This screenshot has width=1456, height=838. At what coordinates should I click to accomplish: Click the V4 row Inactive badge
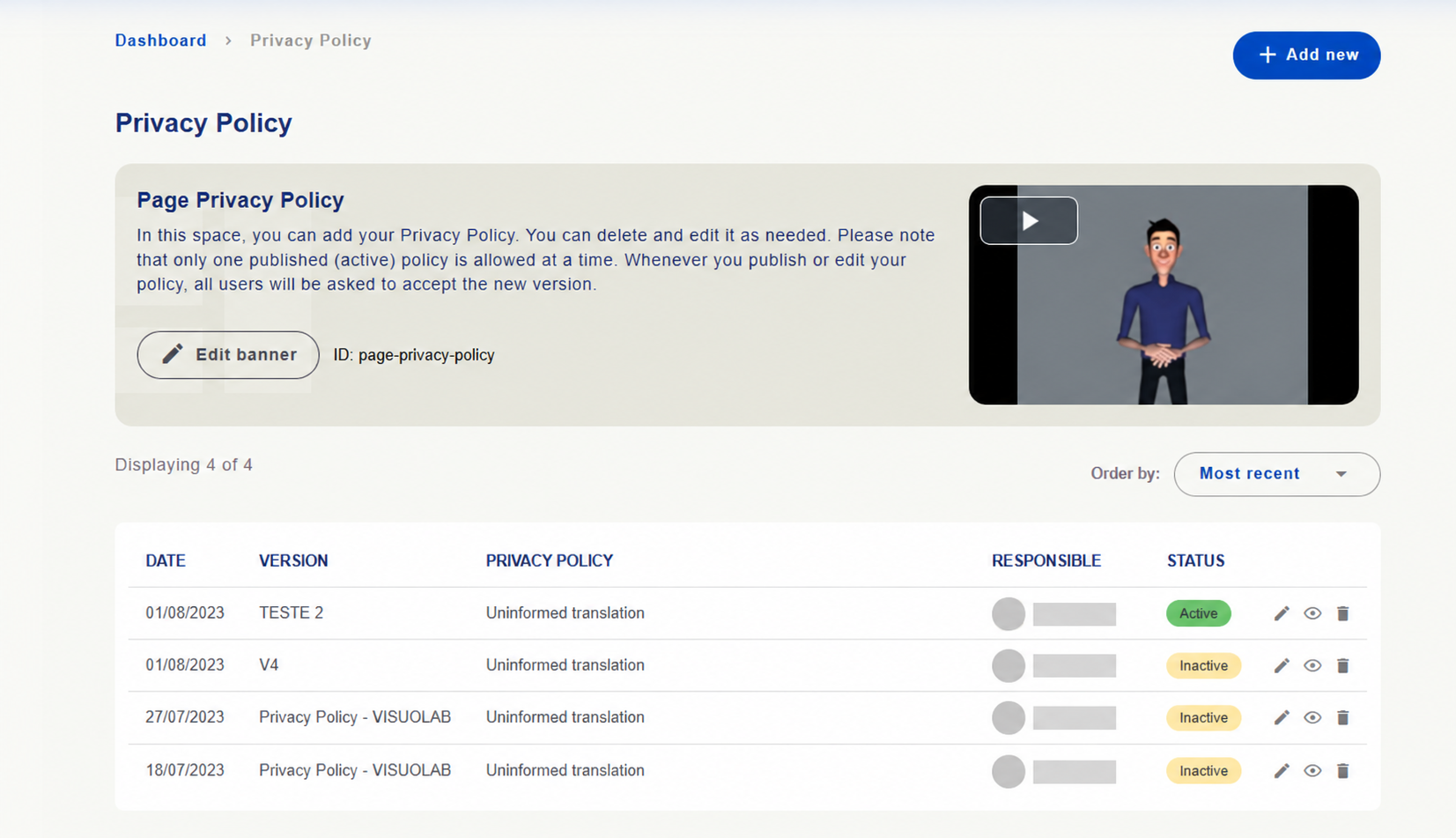point(1203,665)
